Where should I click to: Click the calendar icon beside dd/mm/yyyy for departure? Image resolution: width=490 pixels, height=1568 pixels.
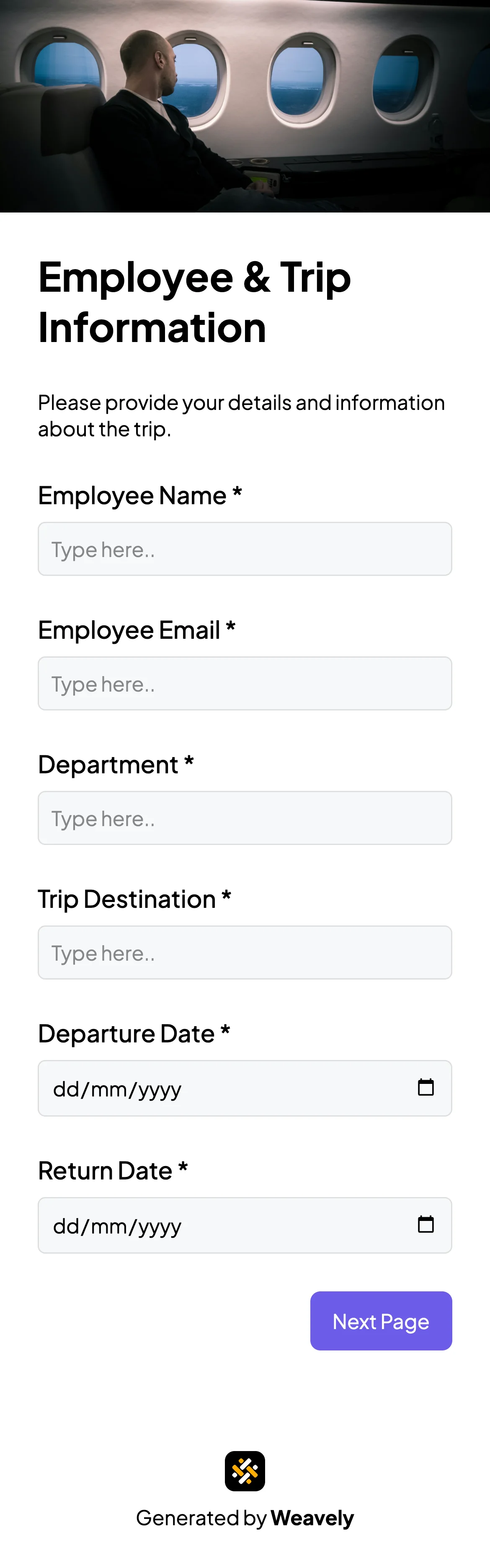426,1087
